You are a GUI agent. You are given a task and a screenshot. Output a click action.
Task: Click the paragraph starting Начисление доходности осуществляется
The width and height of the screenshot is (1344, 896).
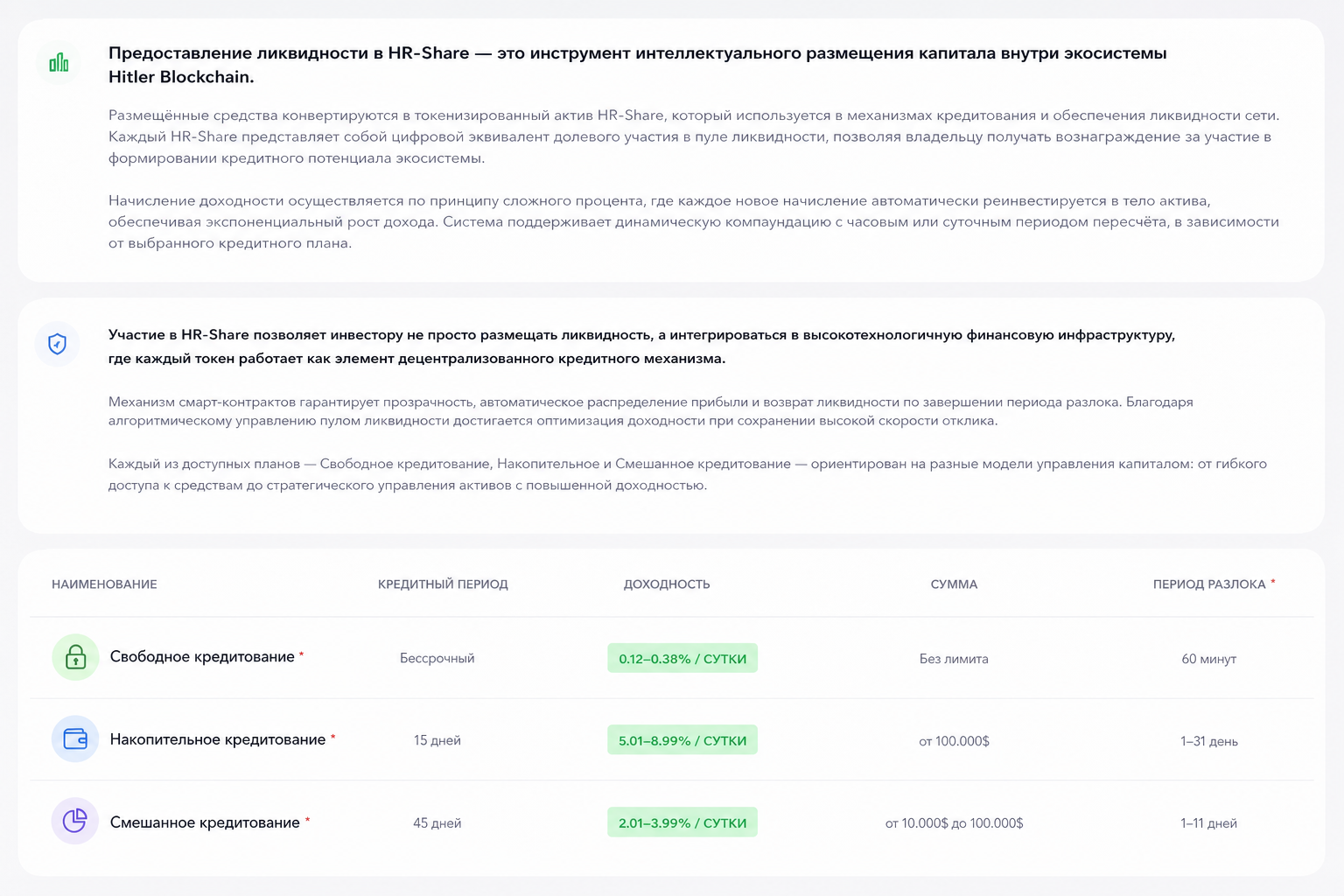pos(694,222)
